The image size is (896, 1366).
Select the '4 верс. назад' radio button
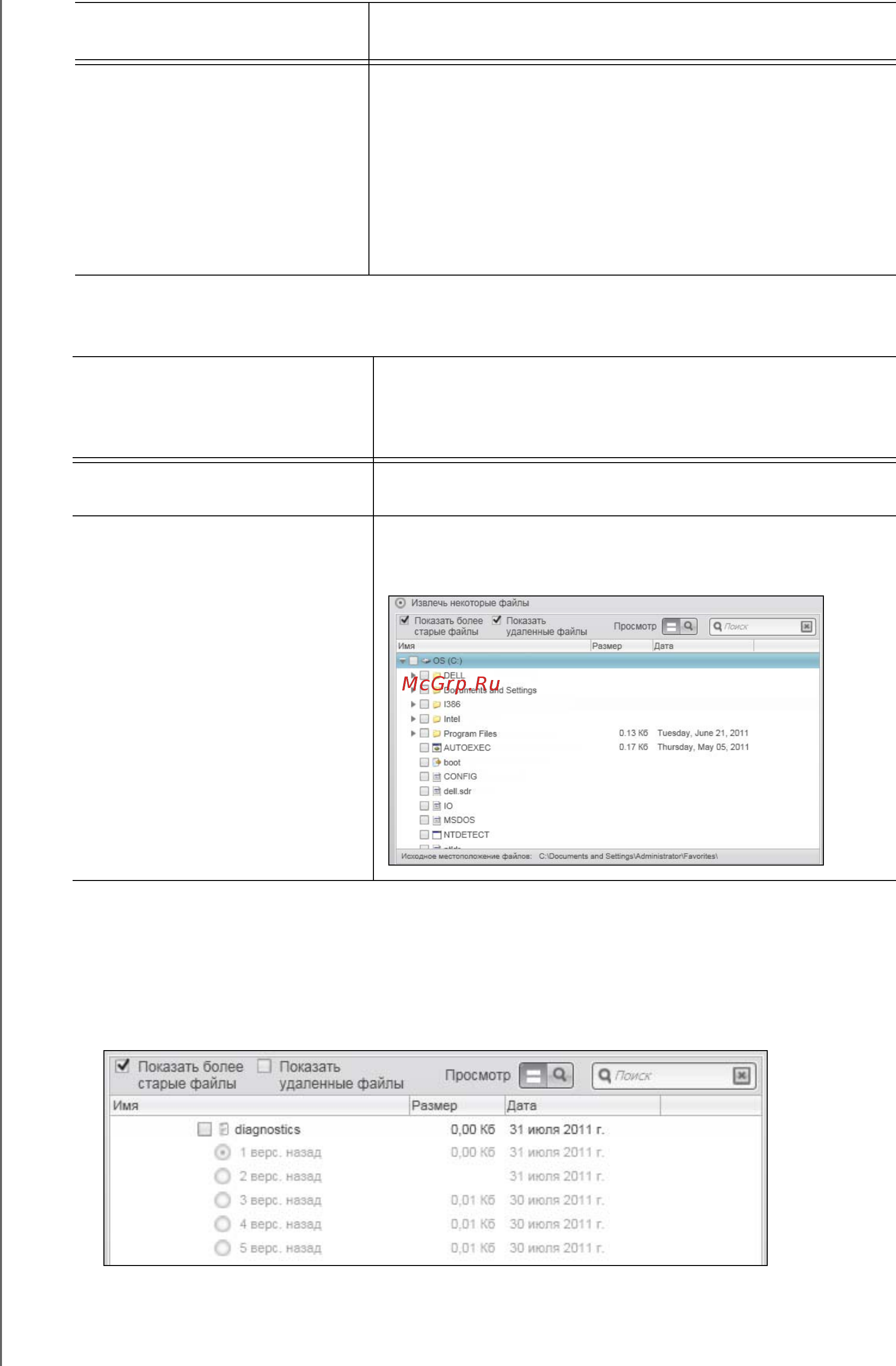223,1224
